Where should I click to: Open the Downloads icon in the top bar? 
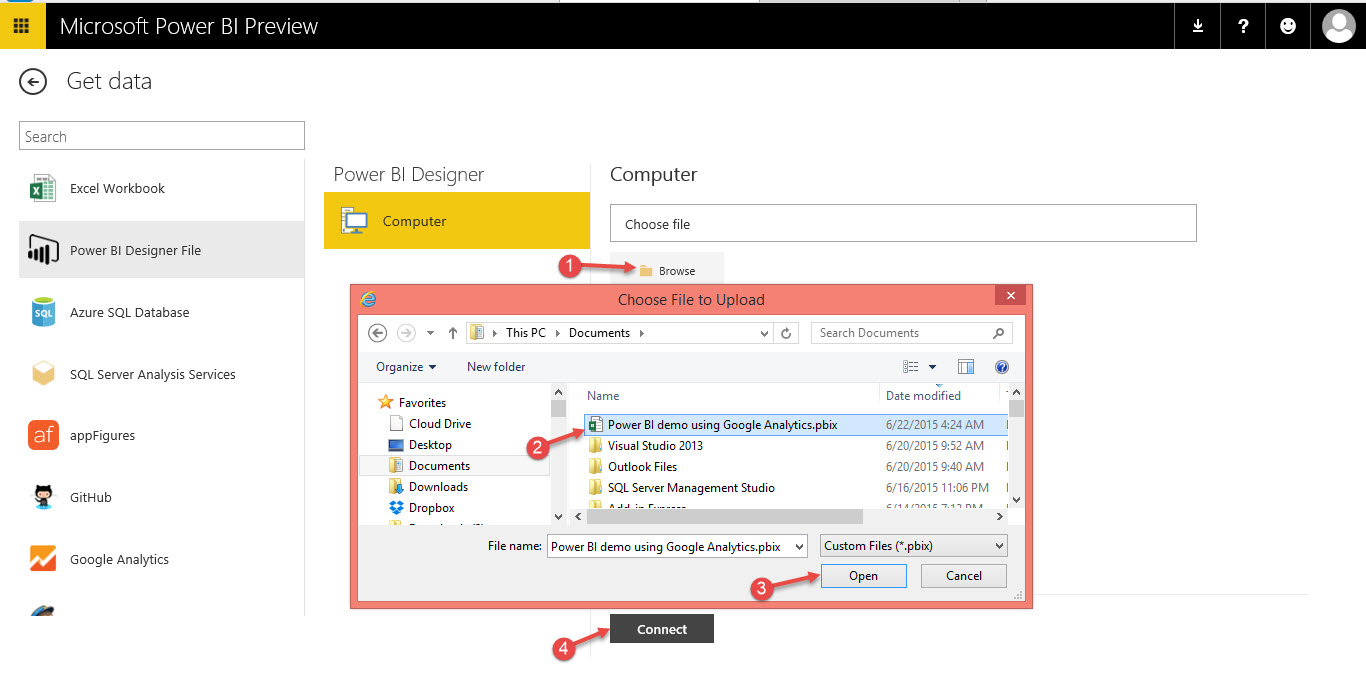point(1197,25)
